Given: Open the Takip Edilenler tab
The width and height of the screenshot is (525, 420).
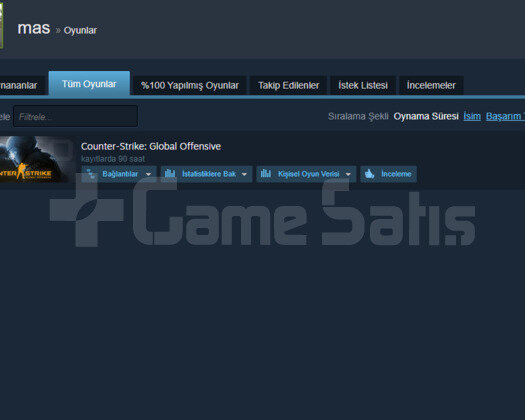Looking at the screenshot, I should pyautogui.click(x=289, y=85).
